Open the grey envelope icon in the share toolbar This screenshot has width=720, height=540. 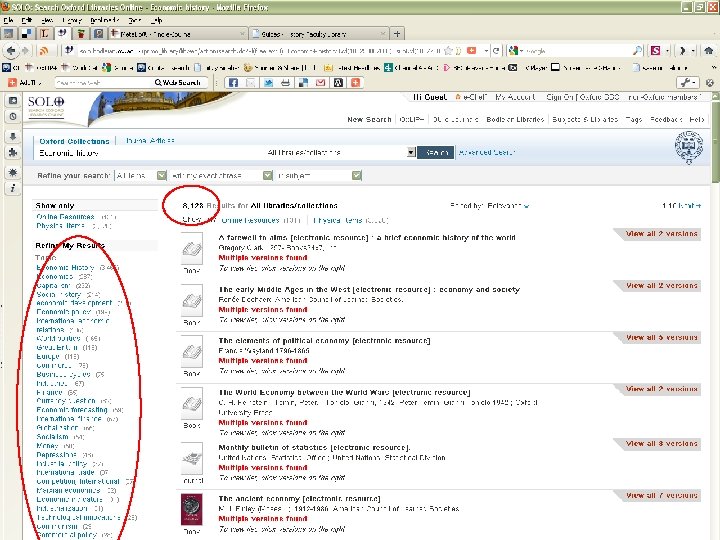(251, 83)
